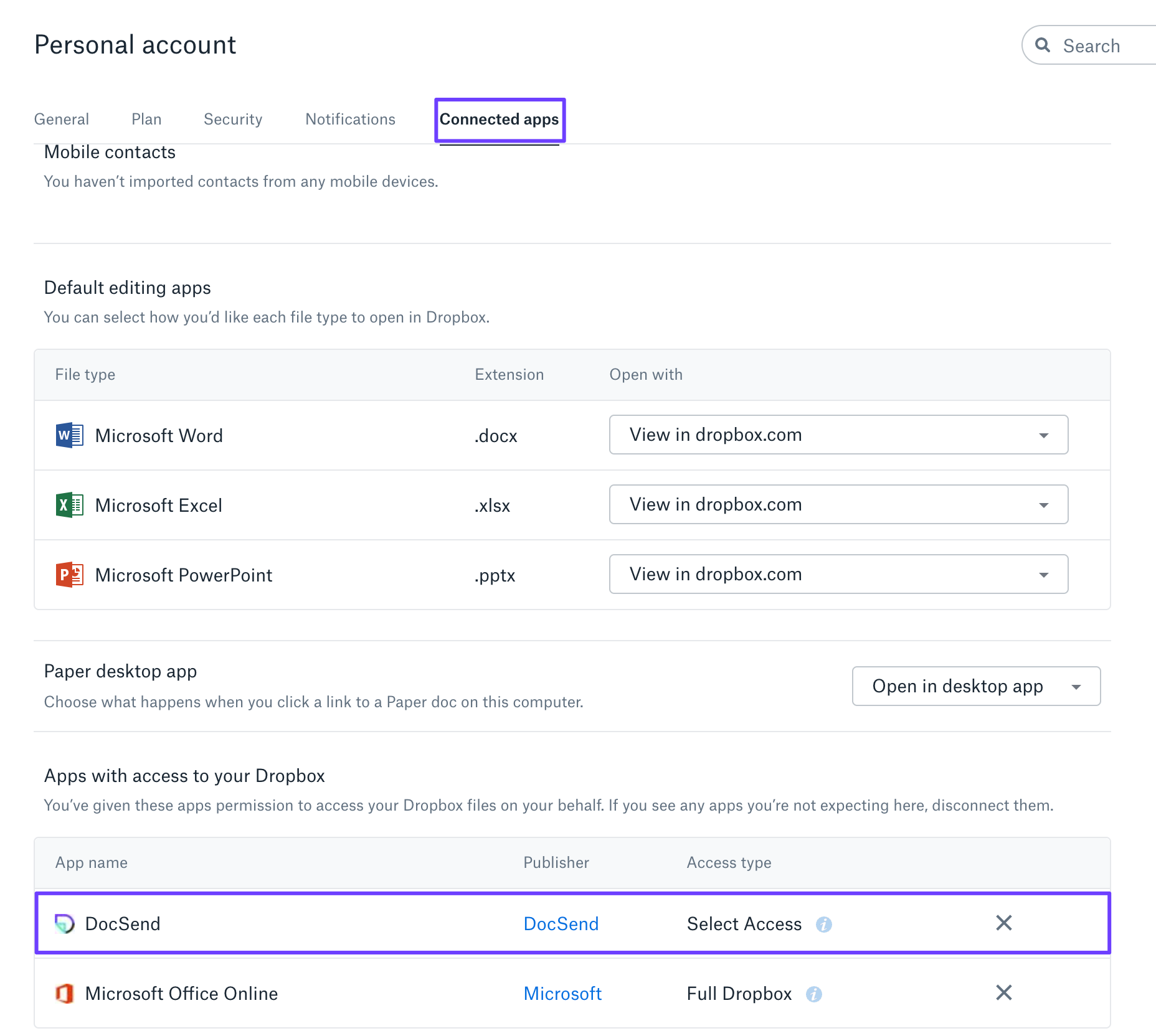The height and width of the screenshot is (1036, 1156).
Task: Click Apps with access to your Dropbox heading
Action: (184, 776)
